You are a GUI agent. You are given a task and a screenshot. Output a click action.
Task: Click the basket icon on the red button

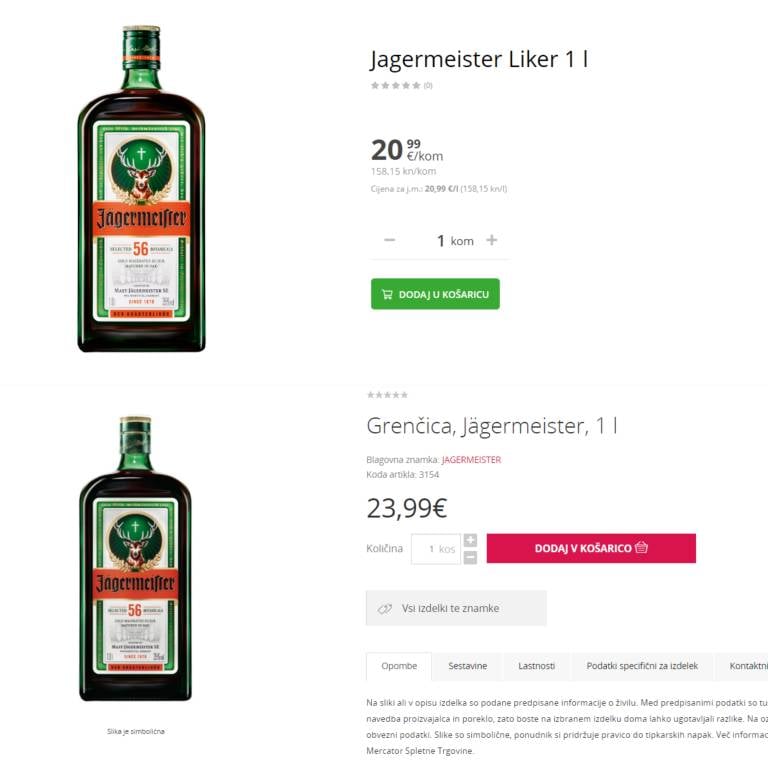[642, 547]
